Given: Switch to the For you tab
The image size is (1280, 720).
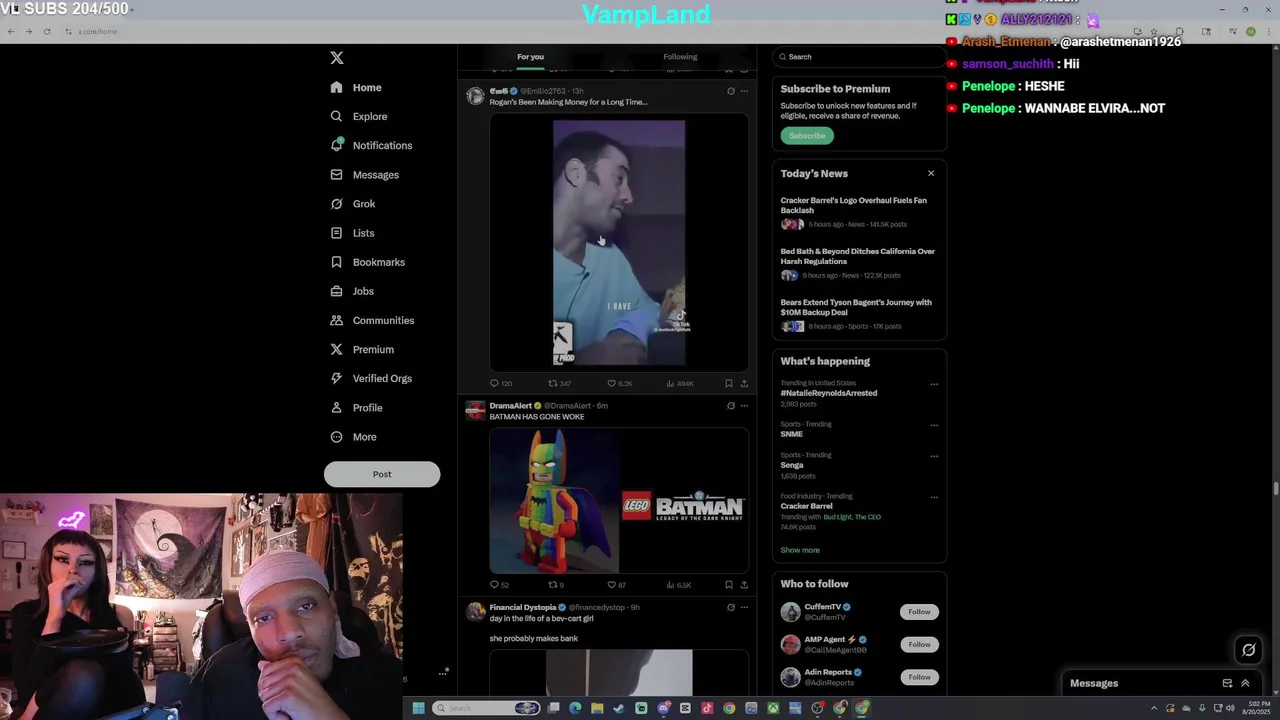Looking at the screenshot, I should [530, 57].
